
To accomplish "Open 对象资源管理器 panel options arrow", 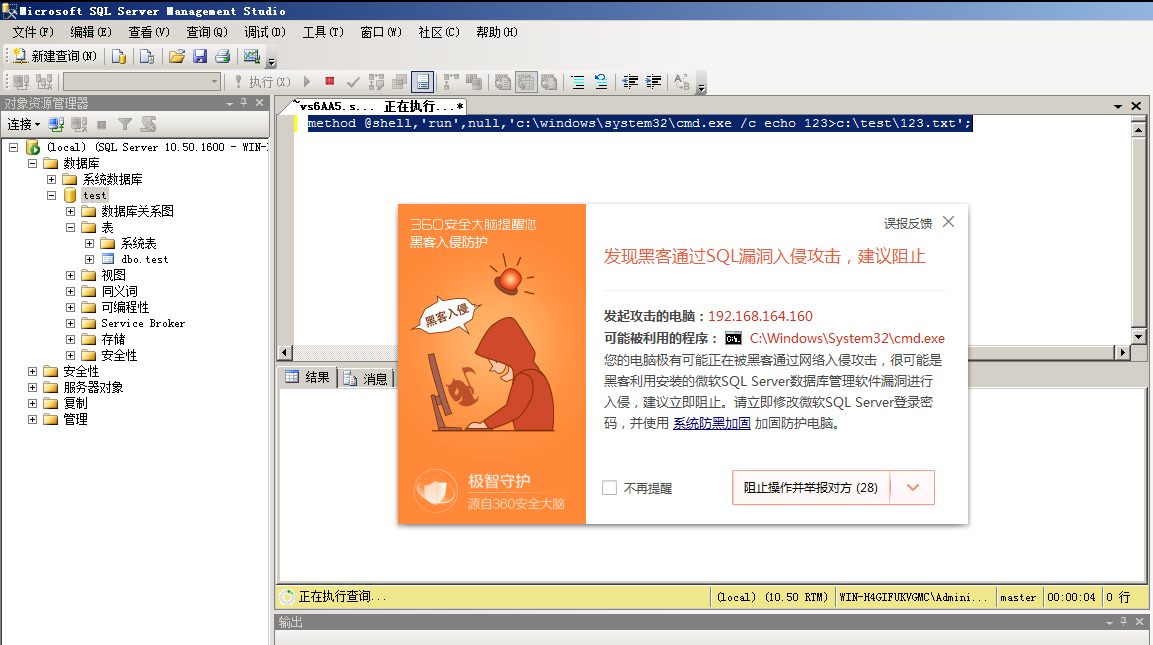I will click(x=229, y=104).
